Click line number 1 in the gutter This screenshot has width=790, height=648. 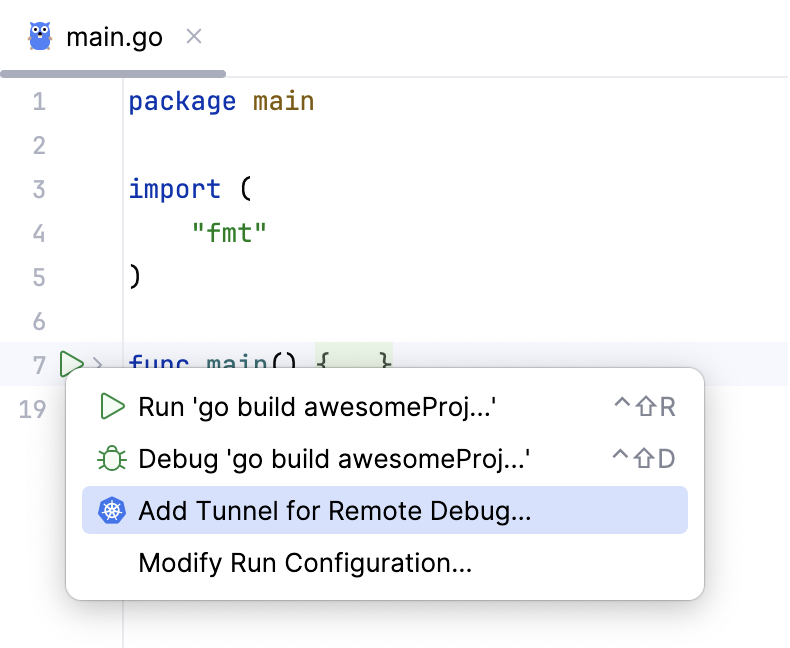coord(38,102)
